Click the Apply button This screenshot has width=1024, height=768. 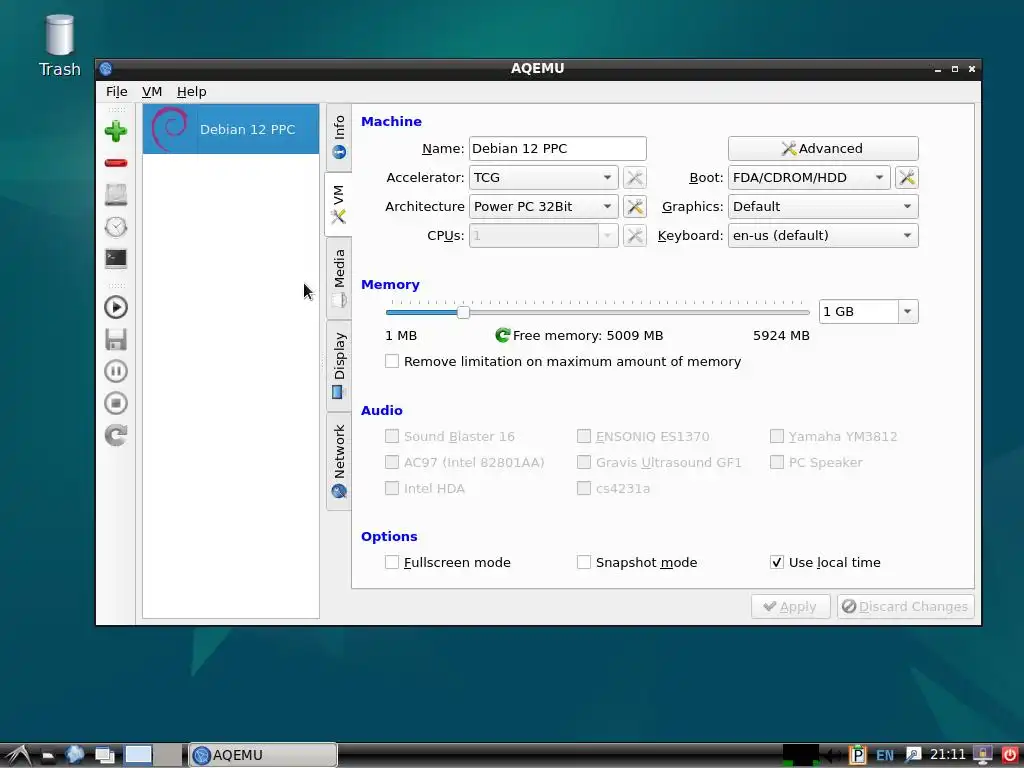[x=790, y=607]
